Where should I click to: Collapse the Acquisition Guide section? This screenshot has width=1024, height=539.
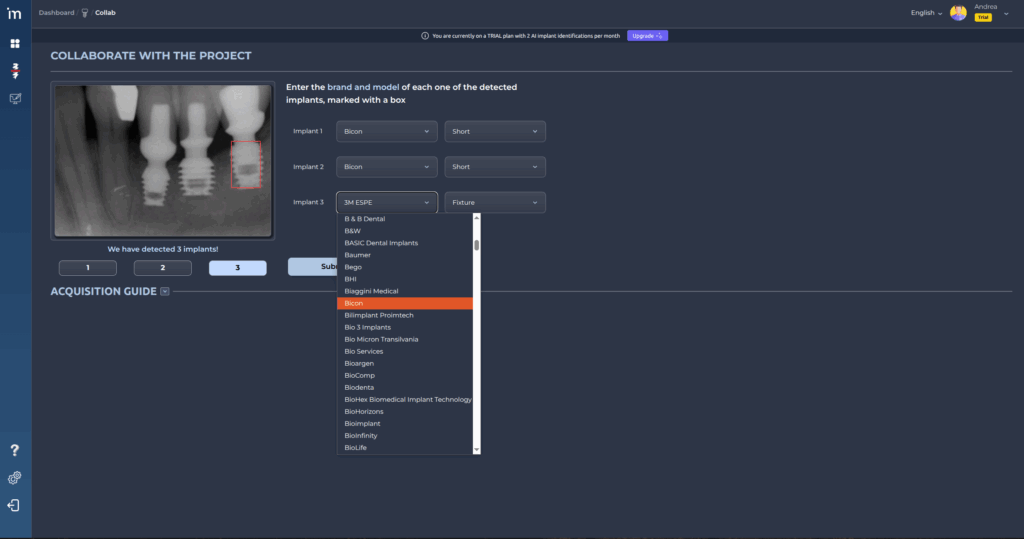coord(164,292)
